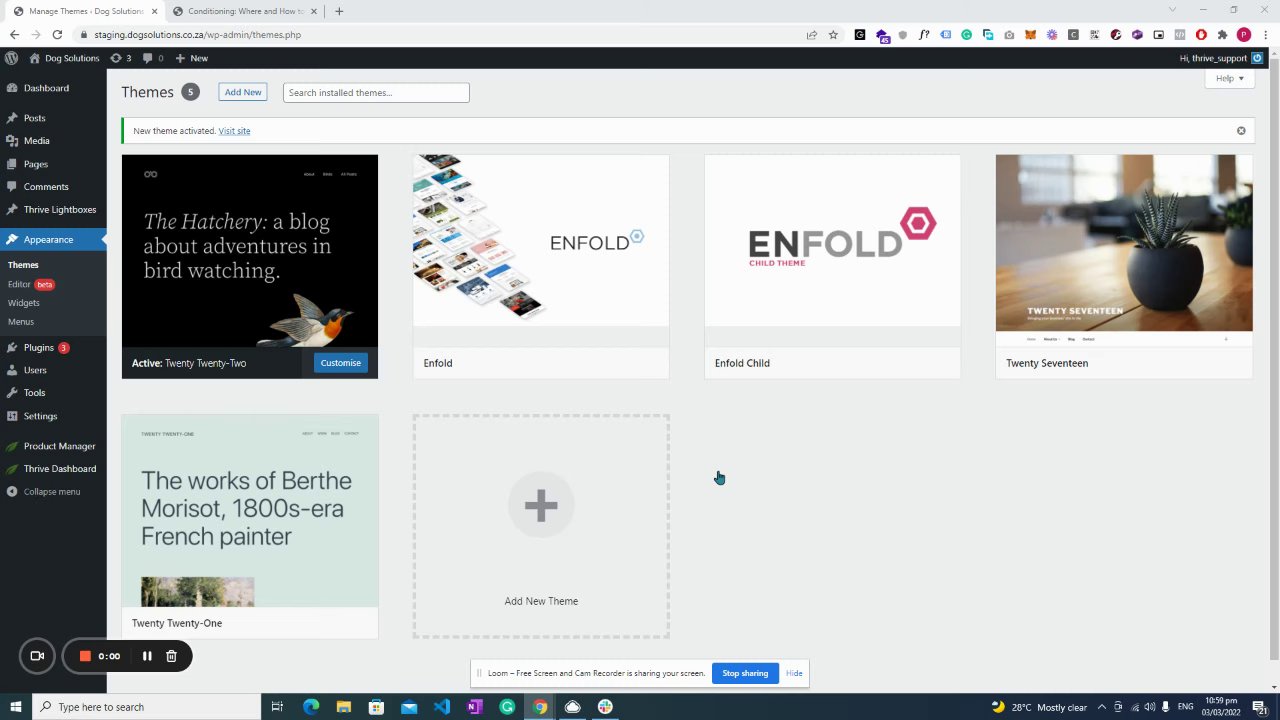Delete the Loom recording with trash icon
Viewport: 1280px width, 720px height.
[171, 656]
